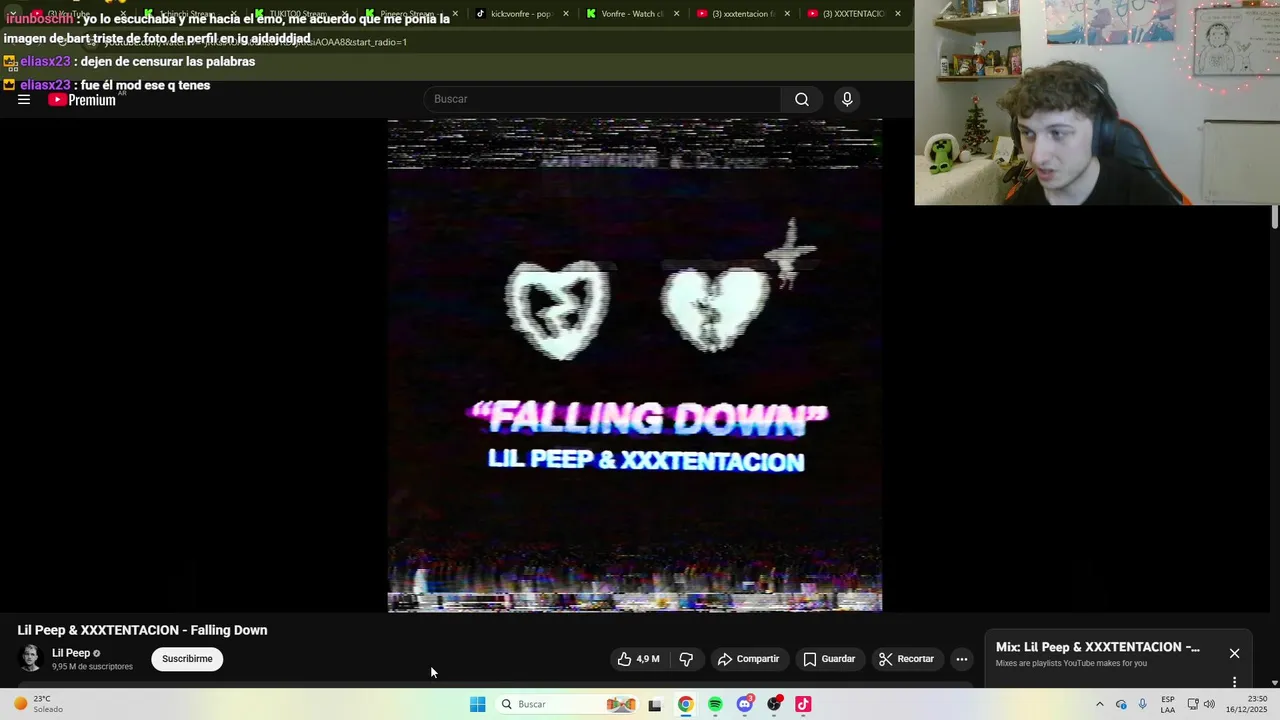Save the video with Guardar
This screenshot has height=720, width=1280.
click(829, 659)
